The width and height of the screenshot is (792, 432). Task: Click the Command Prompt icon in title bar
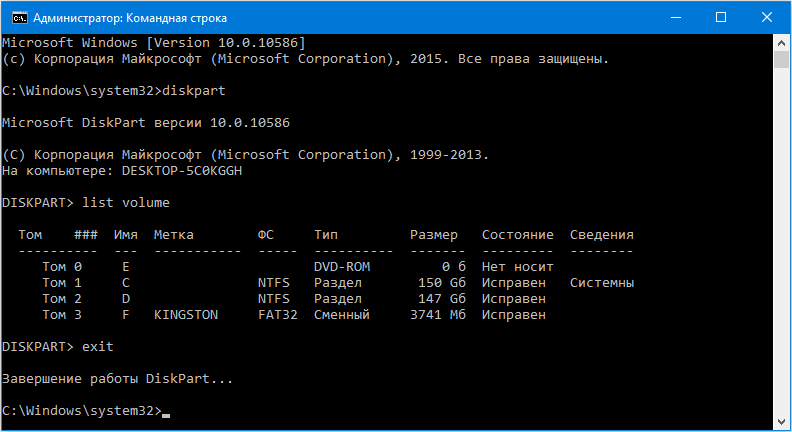click(x=14, y=17)
